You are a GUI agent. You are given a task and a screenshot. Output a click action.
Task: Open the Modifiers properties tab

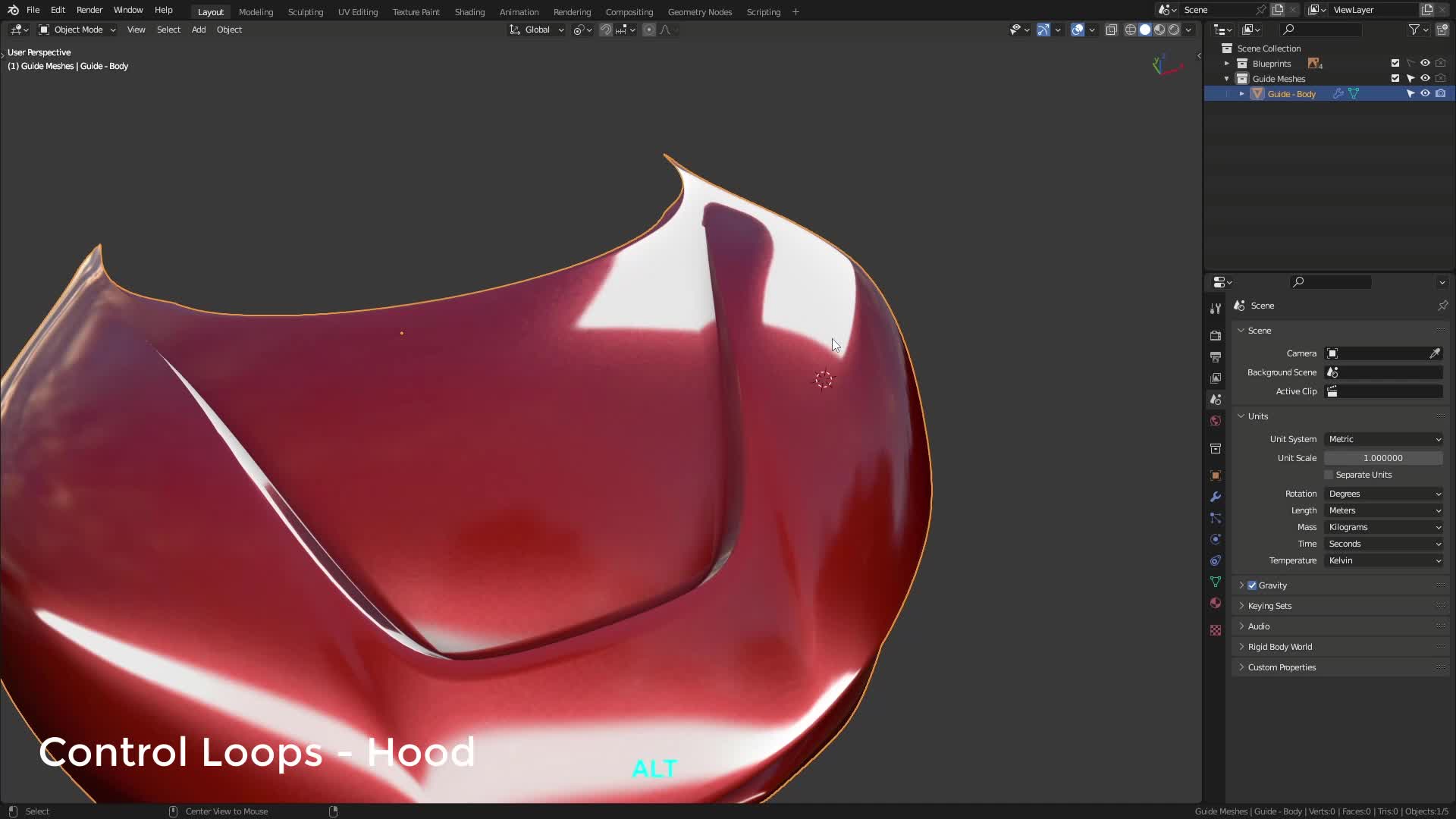[x=1216, y=497]
